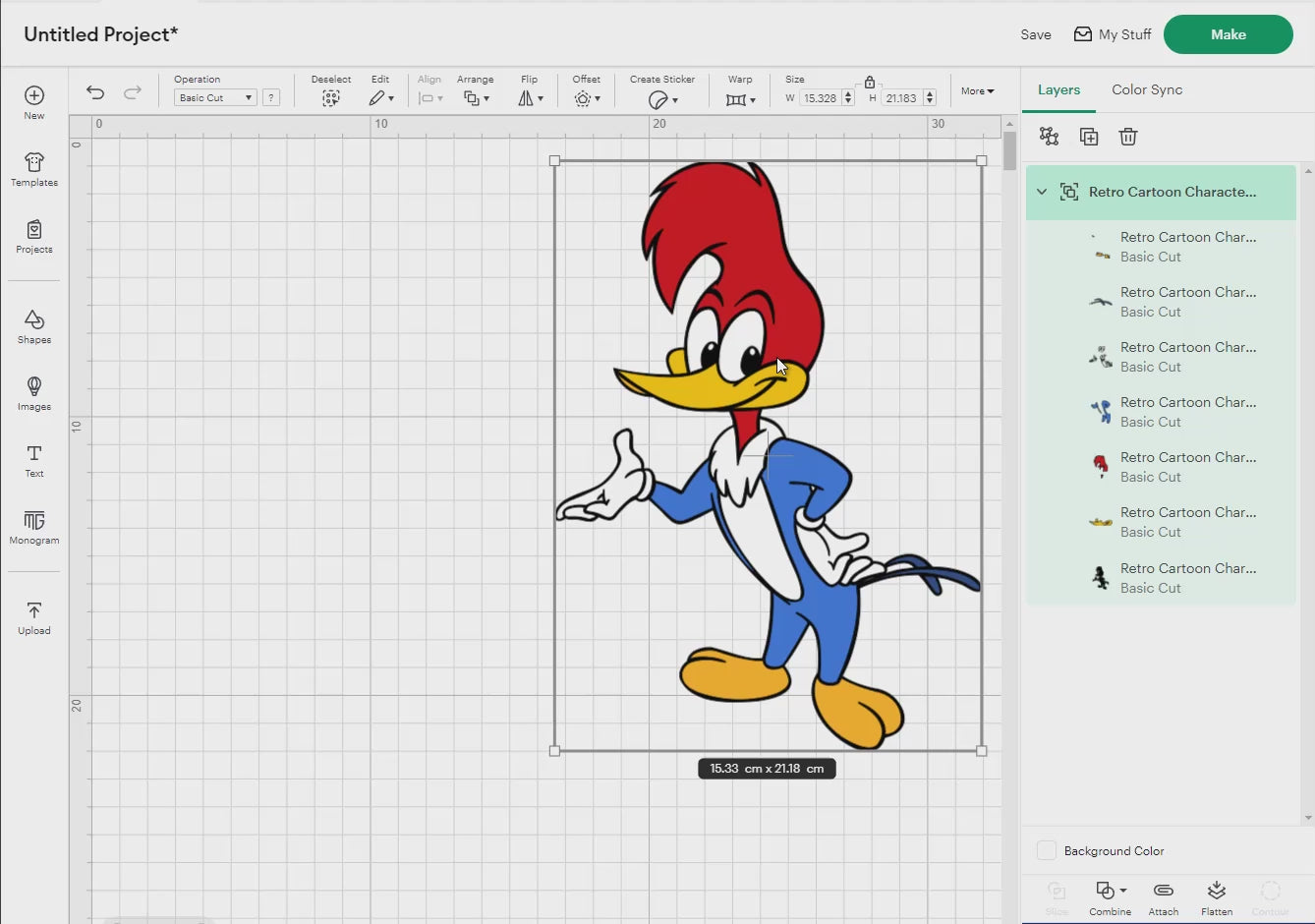Click the width W size field
1315x924 pixels.
[x=820, y=98]
